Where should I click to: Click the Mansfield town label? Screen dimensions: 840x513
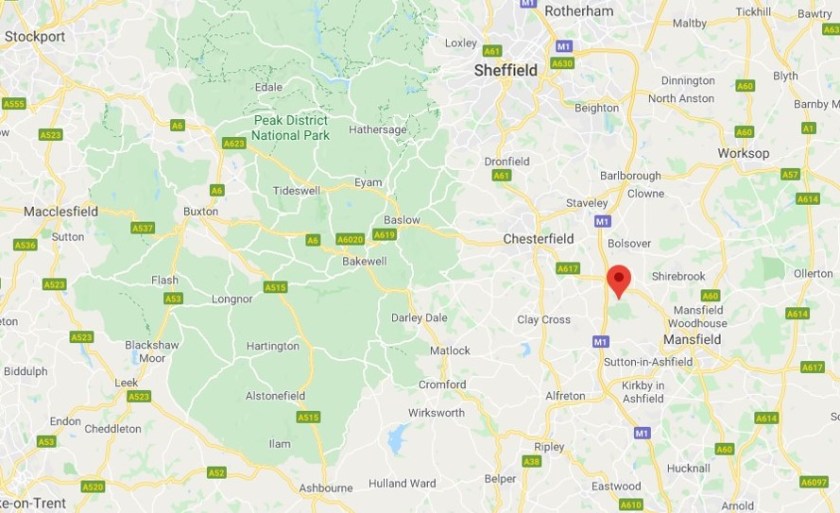(692, 339)
